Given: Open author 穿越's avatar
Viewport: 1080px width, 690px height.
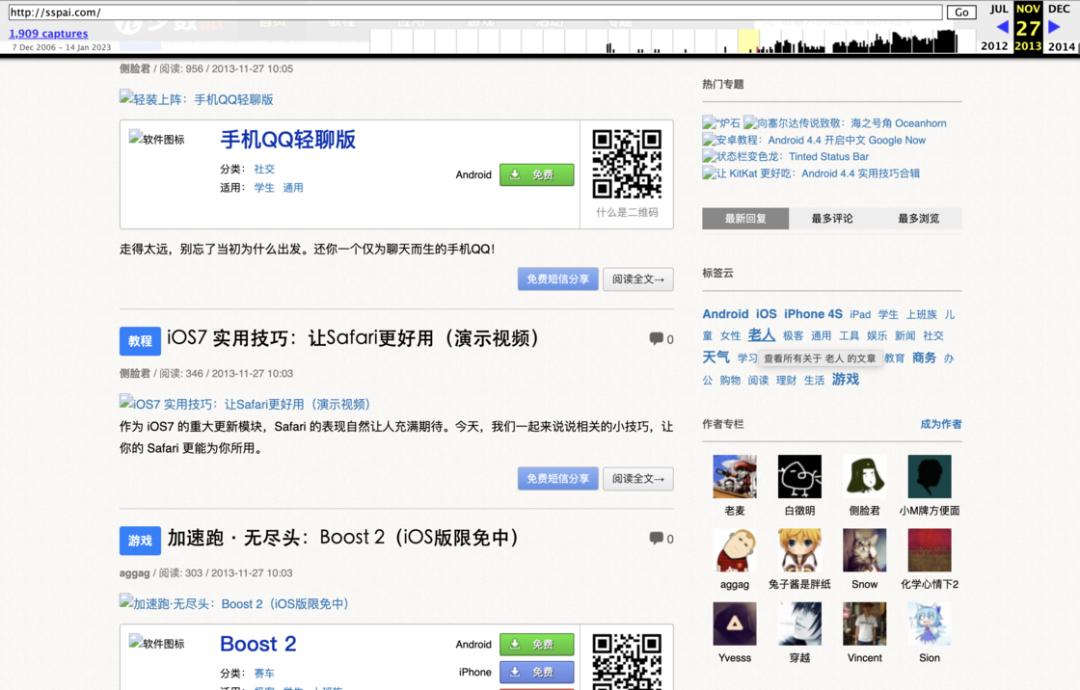Looking at the screenshot, I should pos(799,623).
